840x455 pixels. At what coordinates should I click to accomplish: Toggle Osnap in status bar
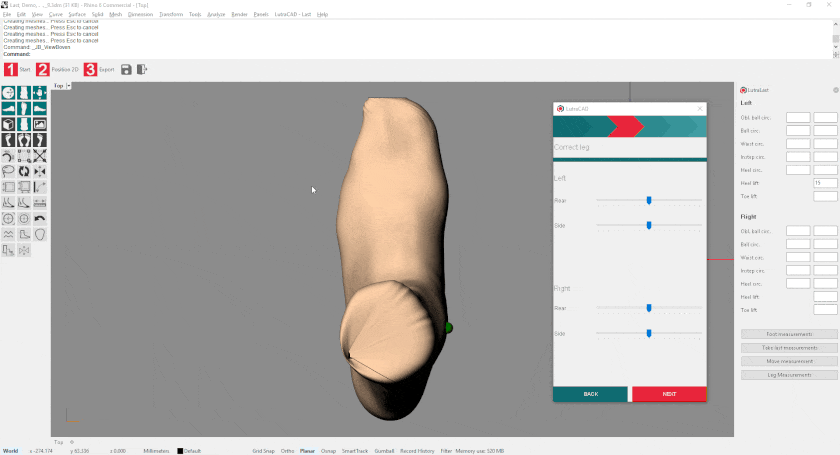pyautogui.click(x=328, y=451)
